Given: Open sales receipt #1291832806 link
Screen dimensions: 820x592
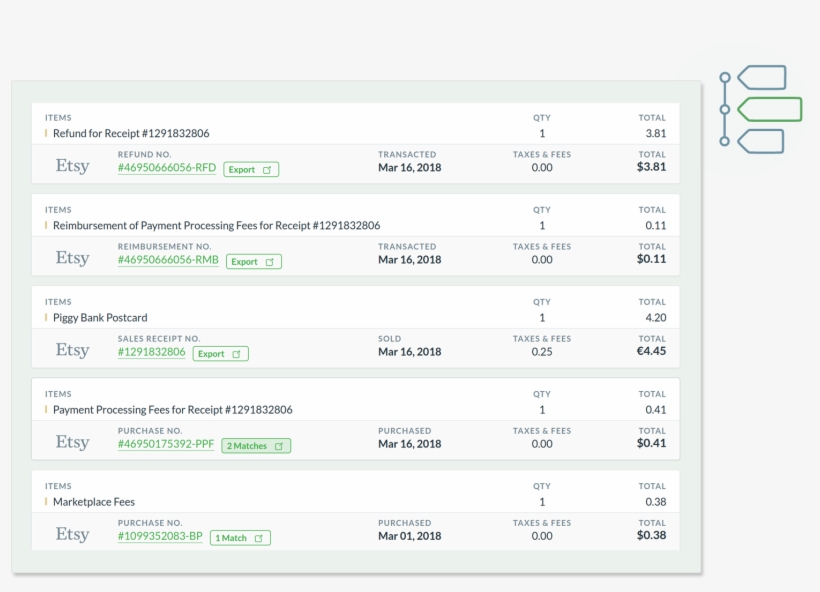Looking at the screenshot, I should pyautogui.click(x=151, y=352).
